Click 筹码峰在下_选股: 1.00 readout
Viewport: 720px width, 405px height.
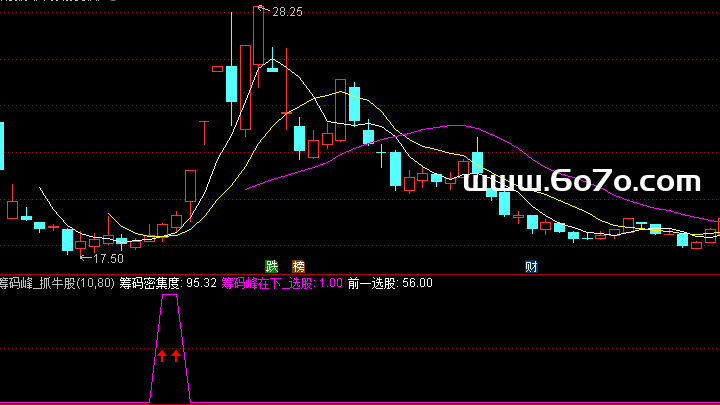(x=282, y=283)
